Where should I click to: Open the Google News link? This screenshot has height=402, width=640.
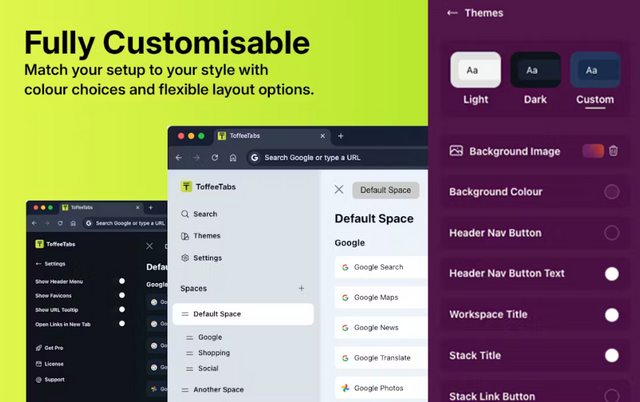pos(381,327)
